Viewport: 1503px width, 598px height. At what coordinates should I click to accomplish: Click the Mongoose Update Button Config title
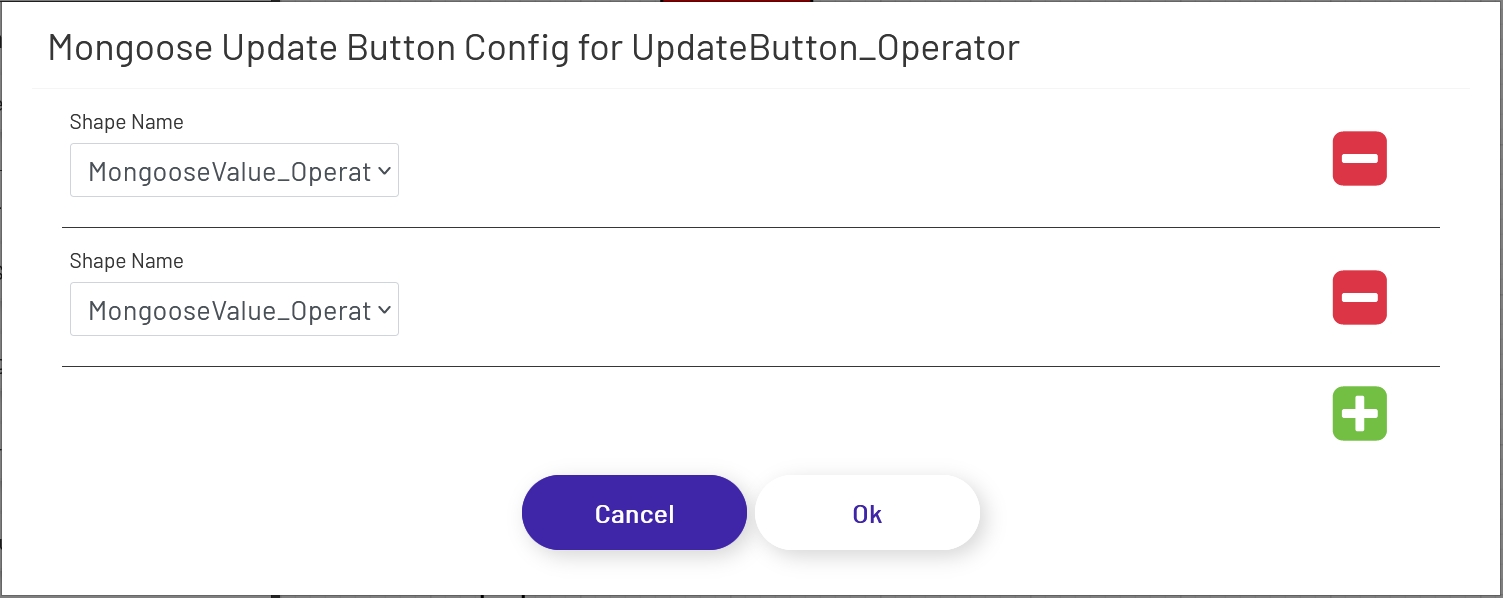[x=533, y=46]
